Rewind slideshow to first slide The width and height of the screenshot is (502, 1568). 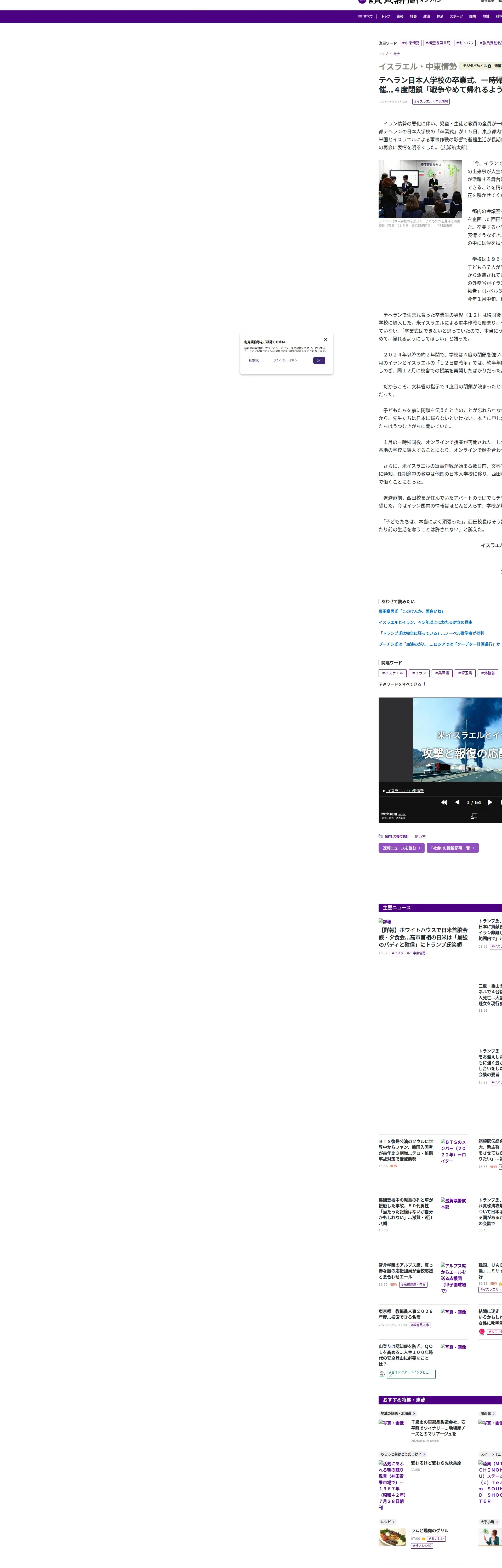click(x=444, y=802)
